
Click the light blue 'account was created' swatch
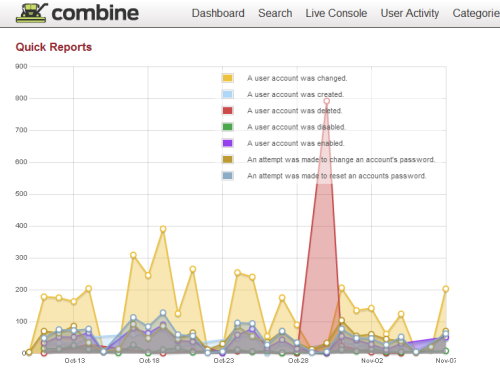pos(228,94)
